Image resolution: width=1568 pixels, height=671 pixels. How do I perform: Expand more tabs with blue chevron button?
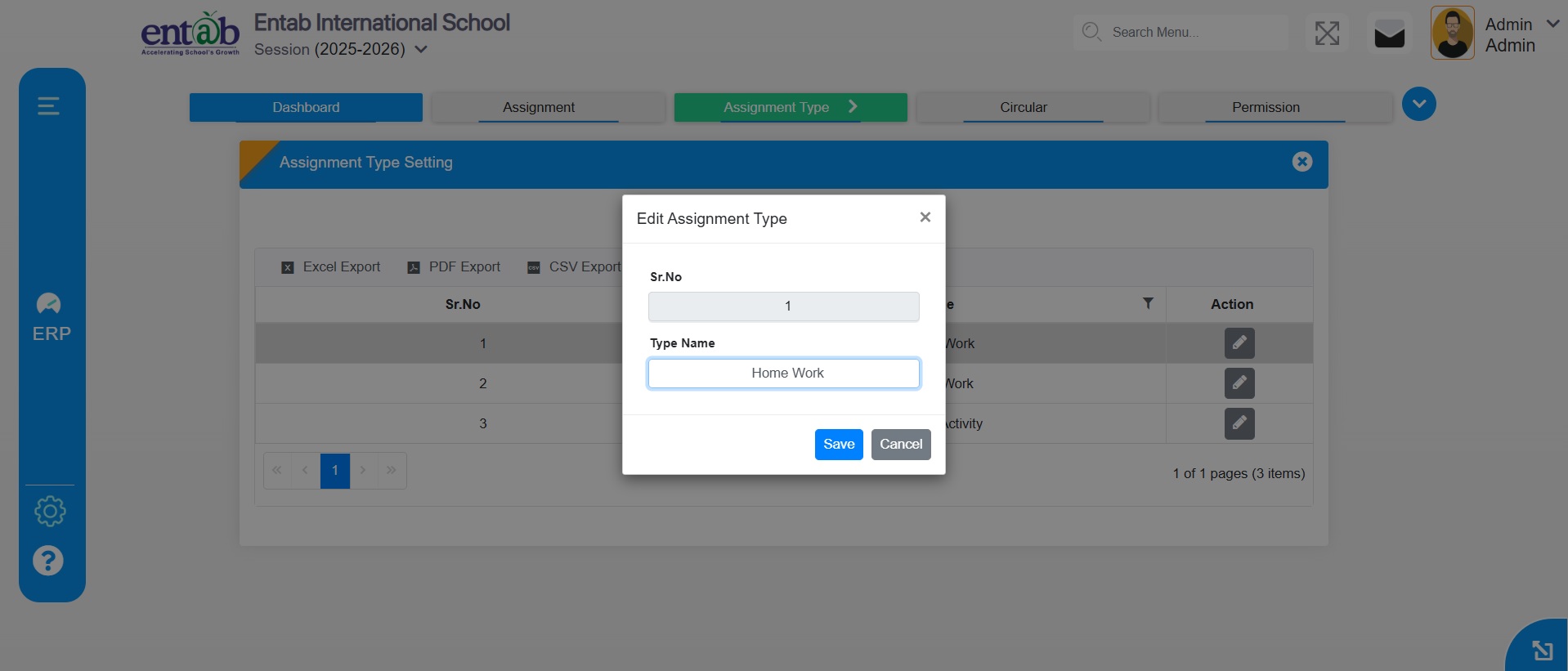pos(1418,105)
